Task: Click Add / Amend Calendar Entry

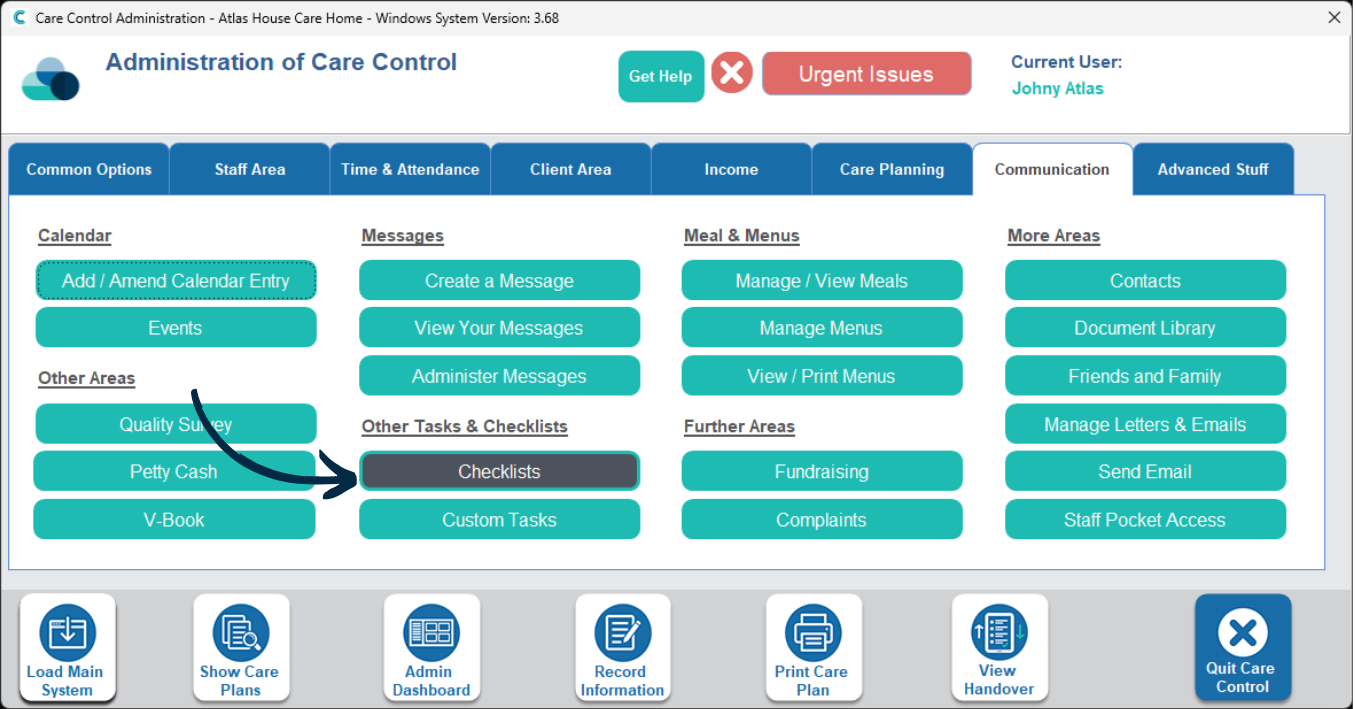Action: point(176,281)
